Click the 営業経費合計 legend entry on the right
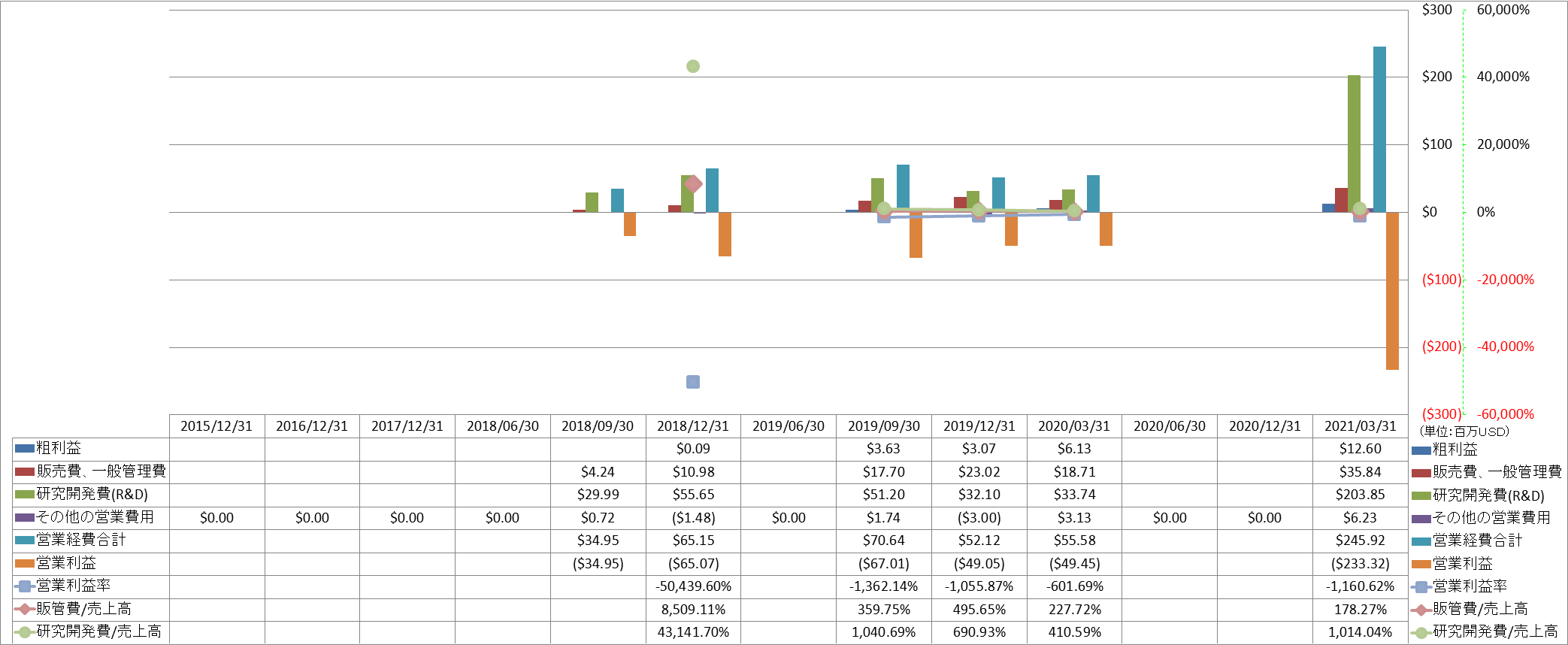This screenshot has width=1568, height=645. 1467,541
